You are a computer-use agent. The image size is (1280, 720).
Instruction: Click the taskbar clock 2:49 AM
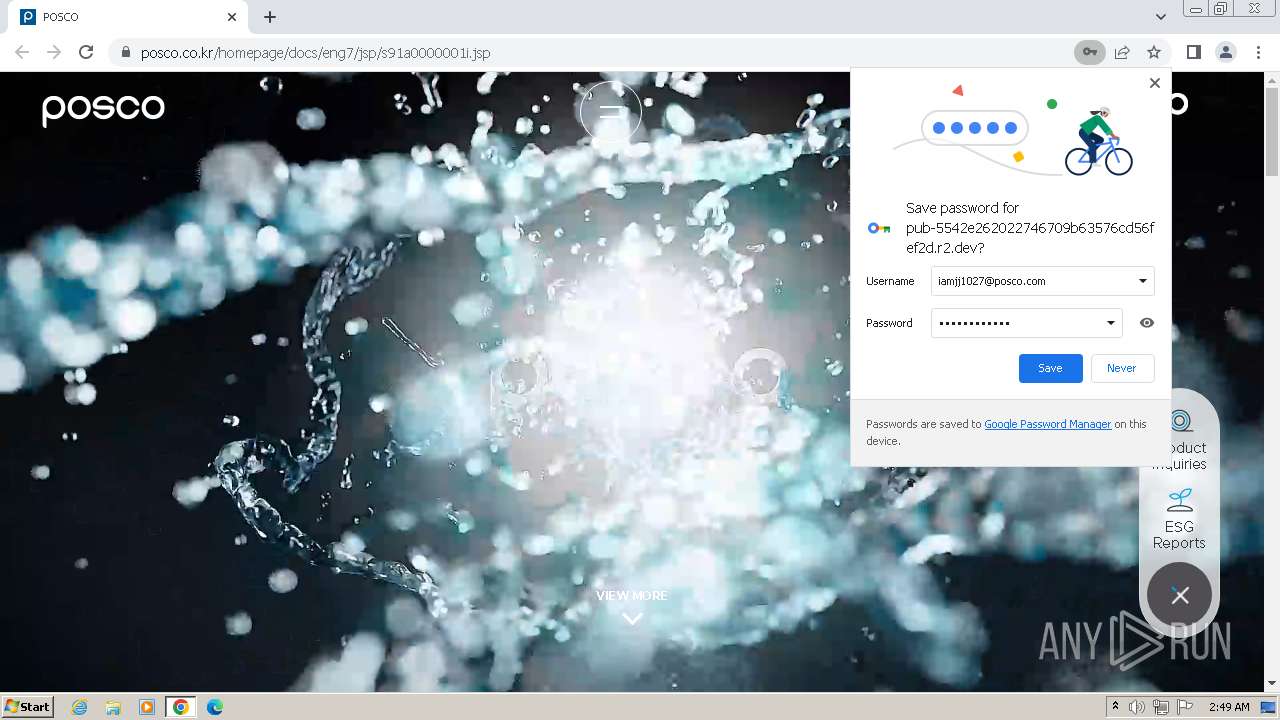click(1229, 707)
